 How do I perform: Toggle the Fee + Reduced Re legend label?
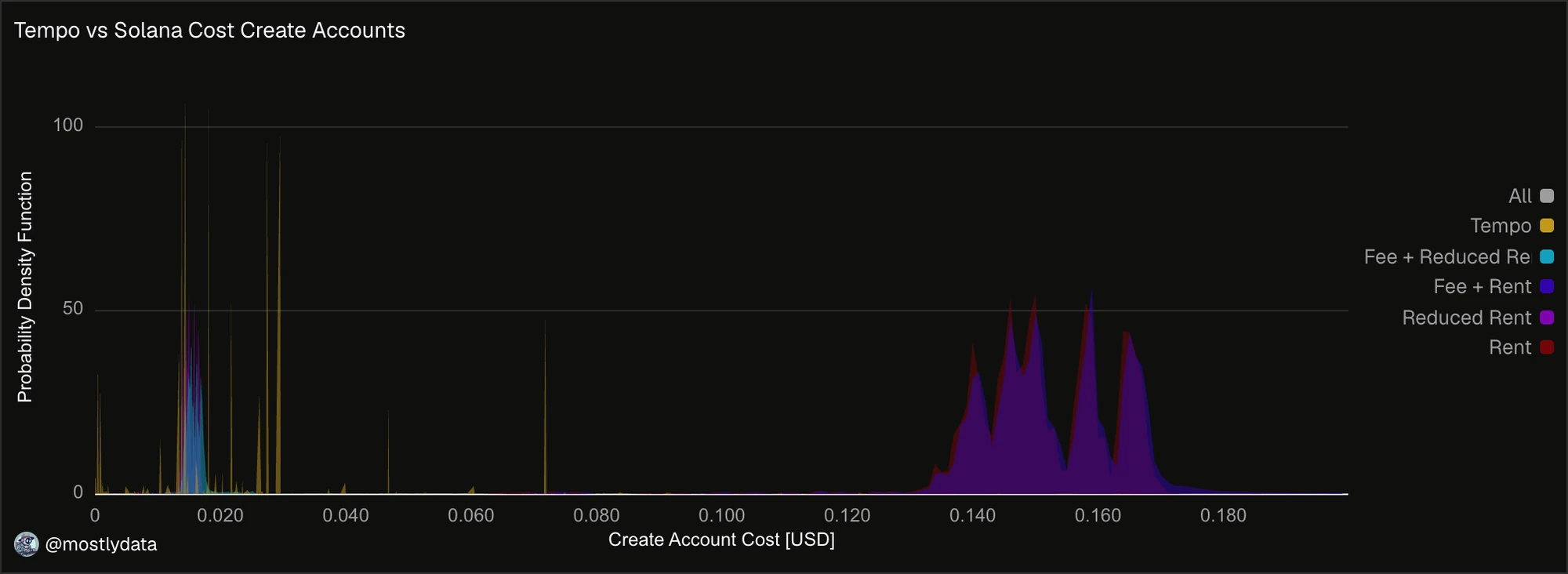1447,256
